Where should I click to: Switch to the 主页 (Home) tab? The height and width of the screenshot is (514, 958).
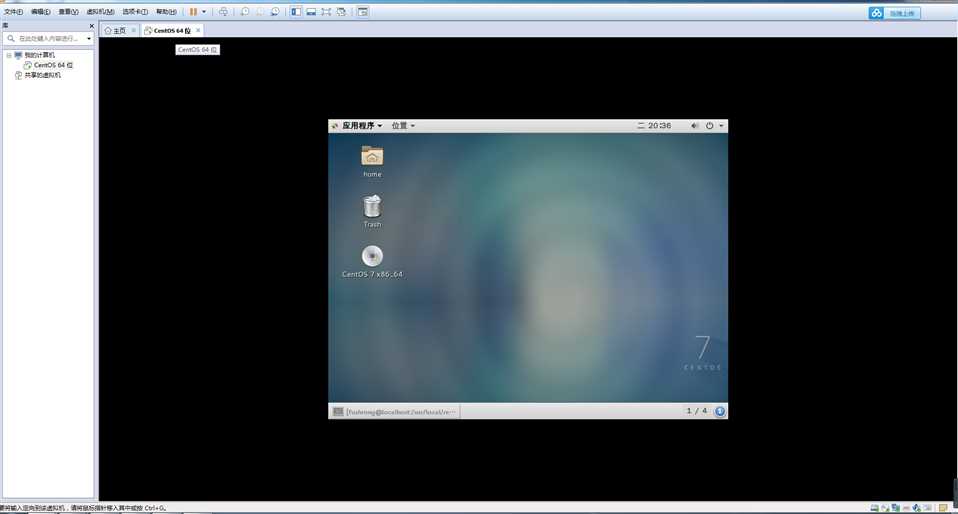(119, 31)
